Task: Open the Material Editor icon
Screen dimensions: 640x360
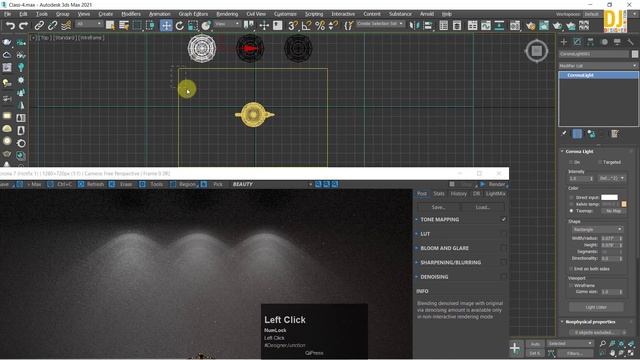Action: (515, 26)
